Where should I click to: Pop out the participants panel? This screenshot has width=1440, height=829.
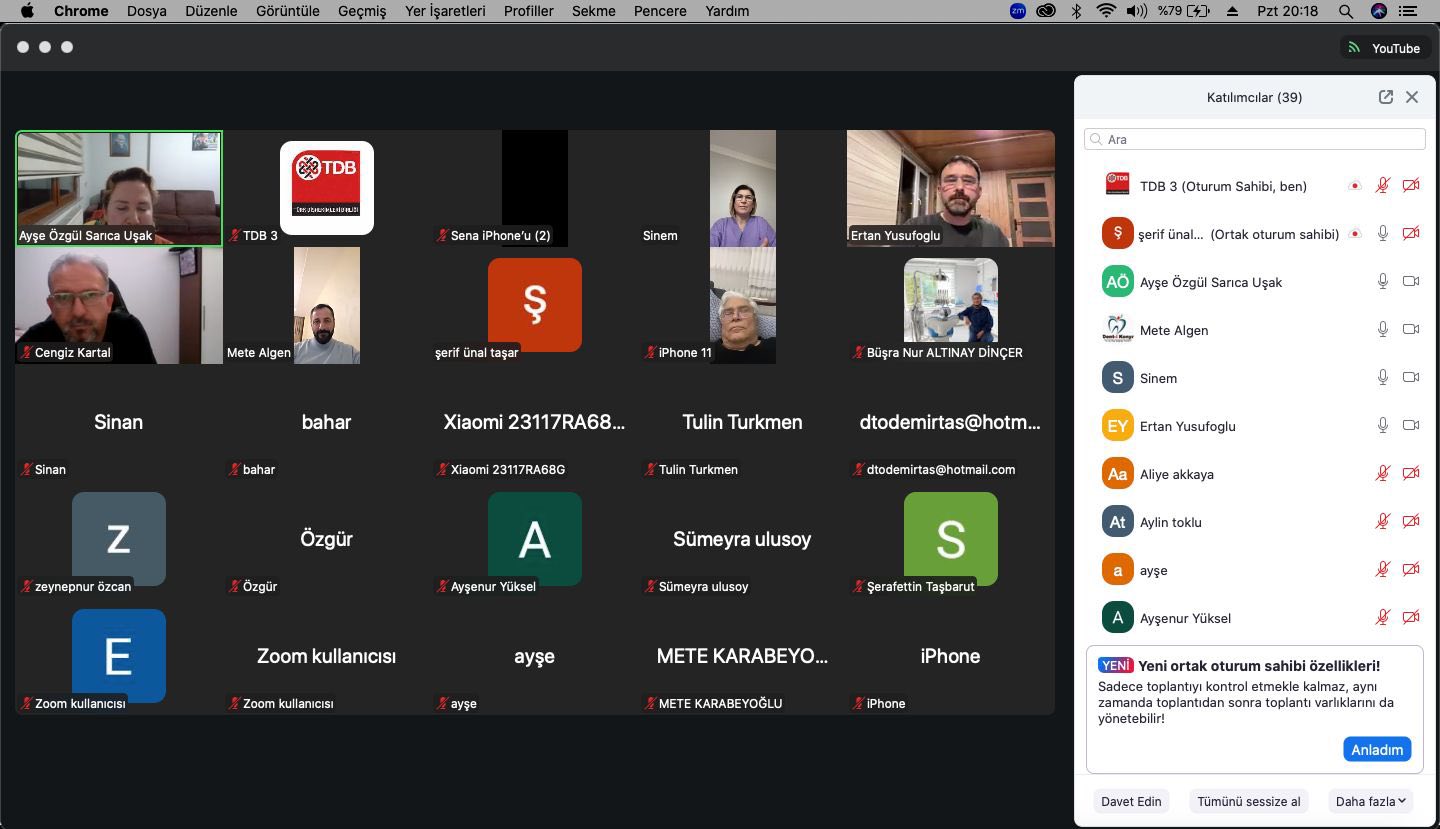(1385, 97)
